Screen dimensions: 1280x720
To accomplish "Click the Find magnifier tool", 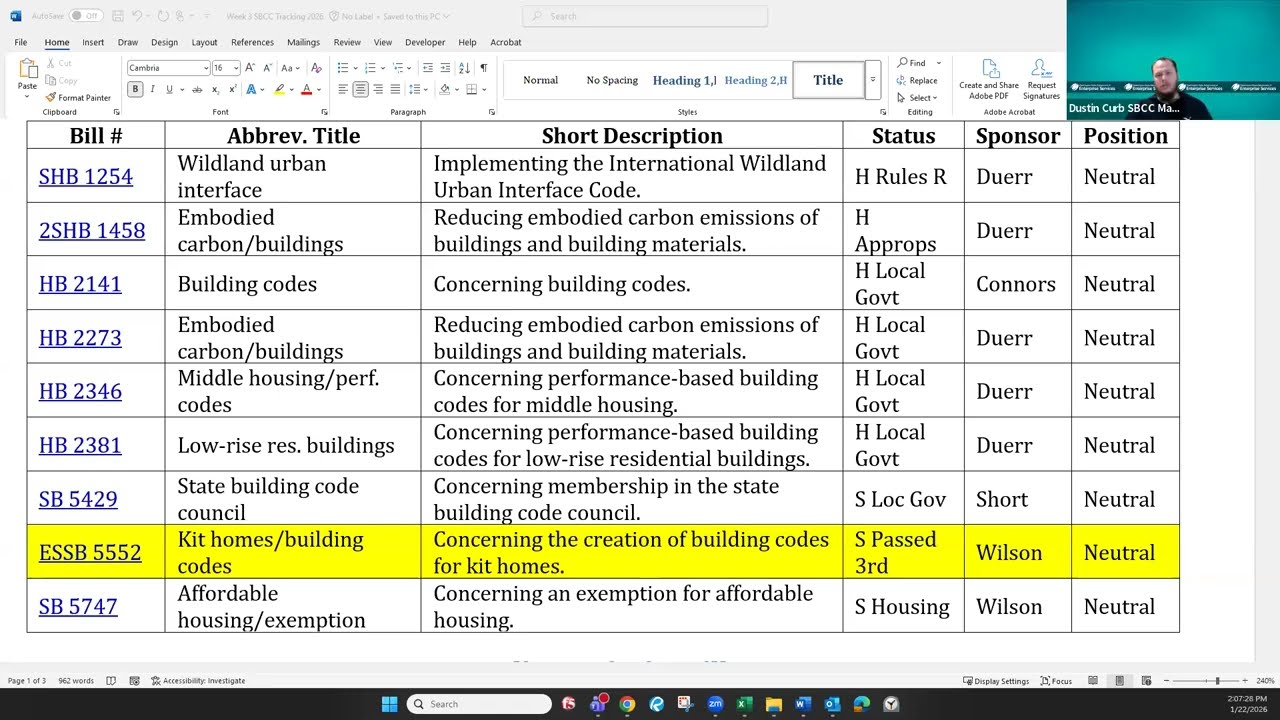I will [x=912, y=63].
